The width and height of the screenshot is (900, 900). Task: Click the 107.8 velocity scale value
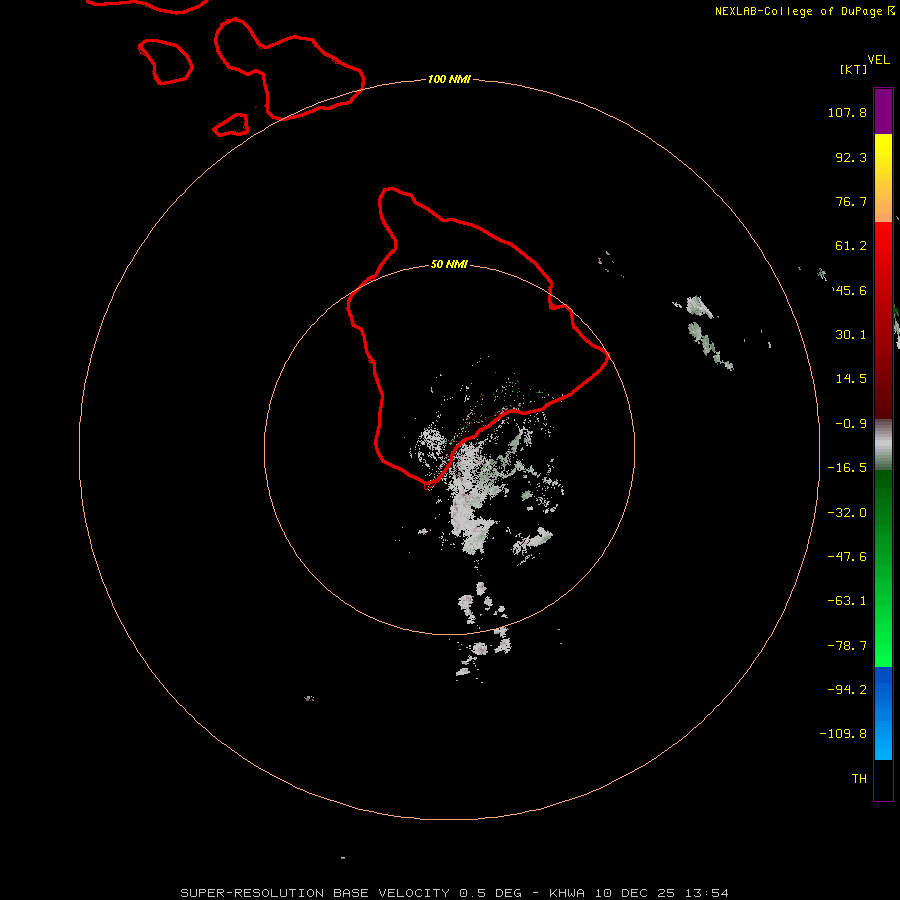847,112
